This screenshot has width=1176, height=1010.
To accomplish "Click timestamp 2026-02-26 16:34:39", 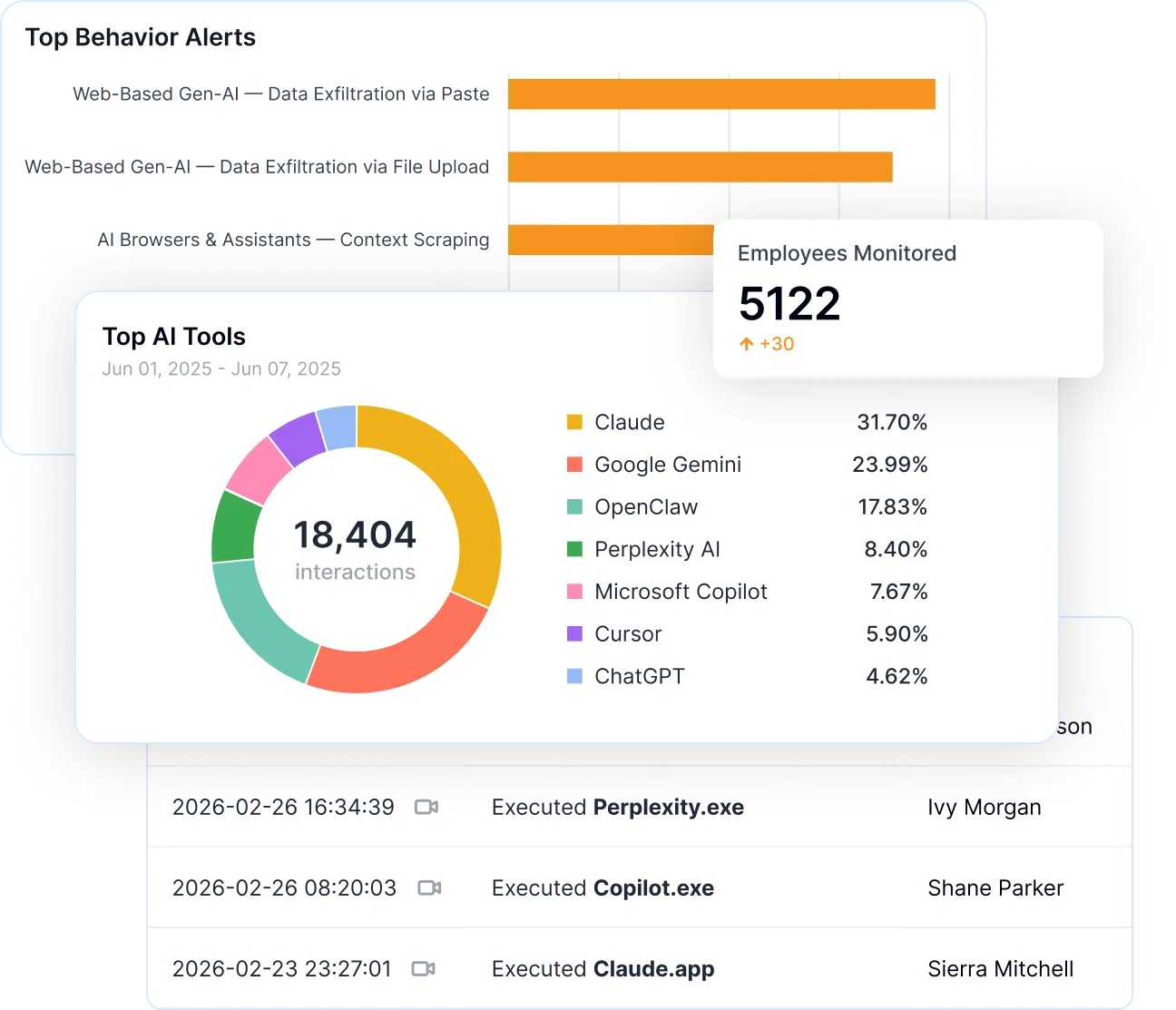I will pyautogui.click(x=283, y=807).
